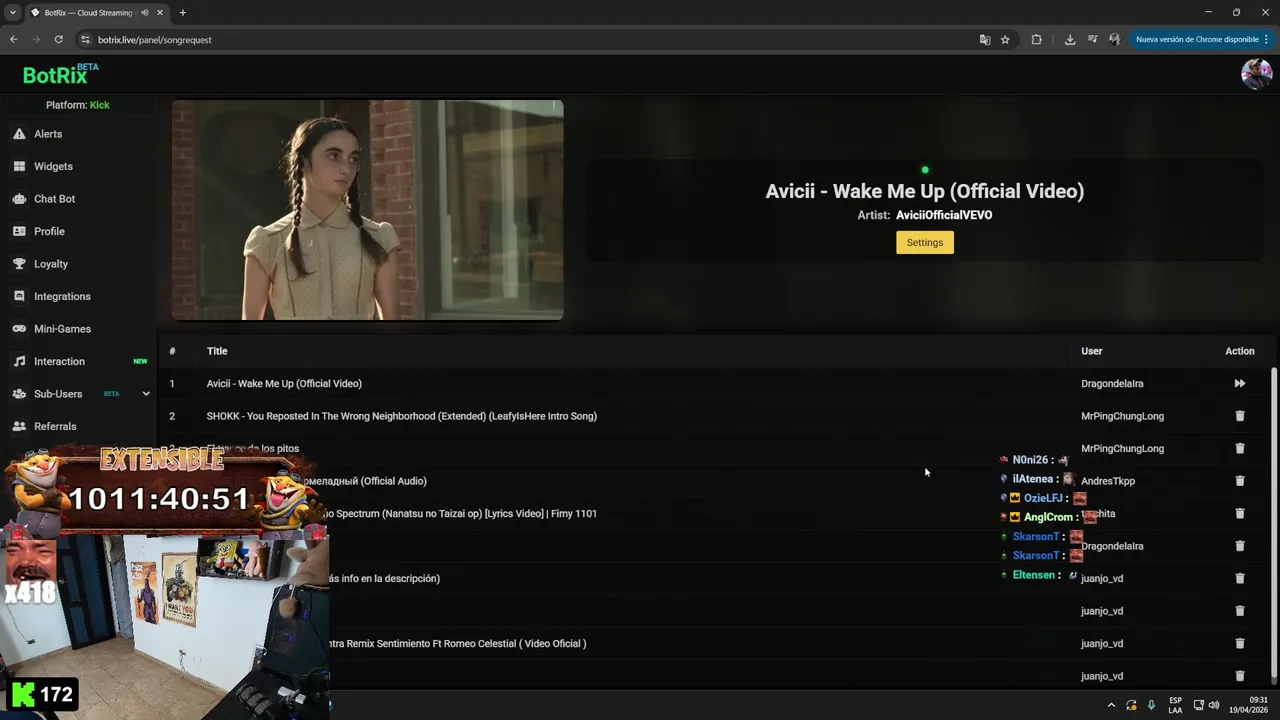Screen dimensions: 1280x720
Task: Click the now-playing heading Avicii Wake Me Up
Action: [x=925, y=191]
